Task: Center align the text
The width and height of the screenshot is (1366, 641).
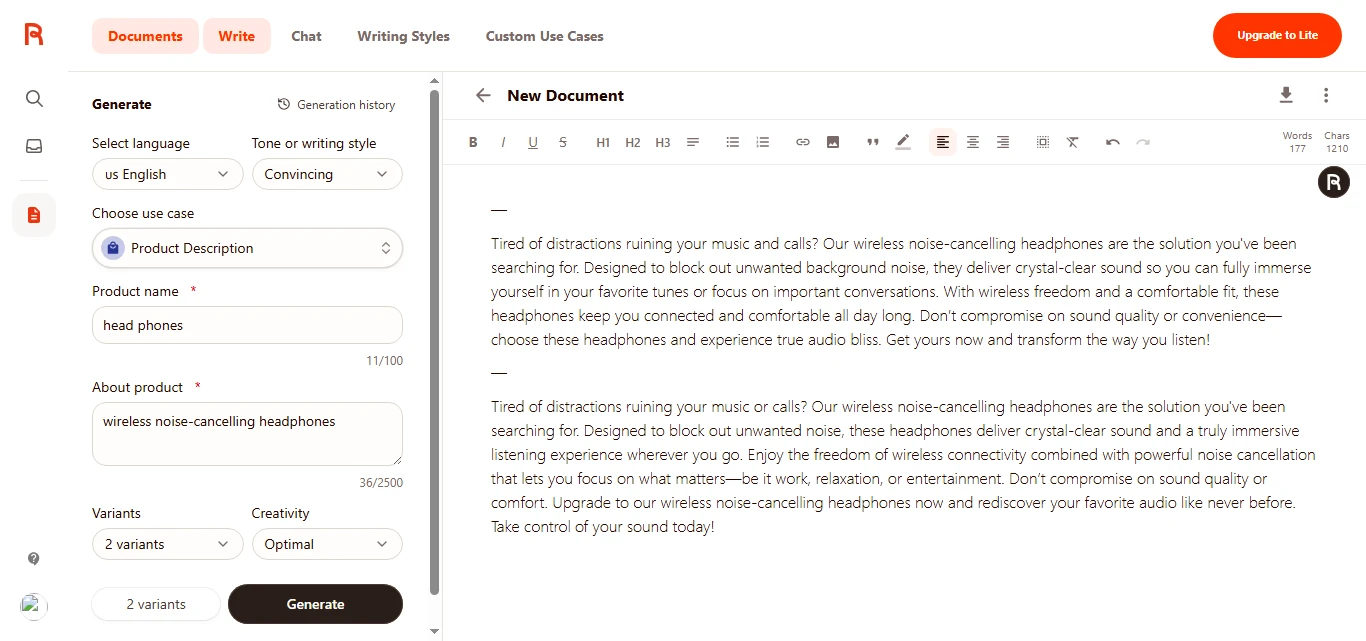Action: click(973, 143)
